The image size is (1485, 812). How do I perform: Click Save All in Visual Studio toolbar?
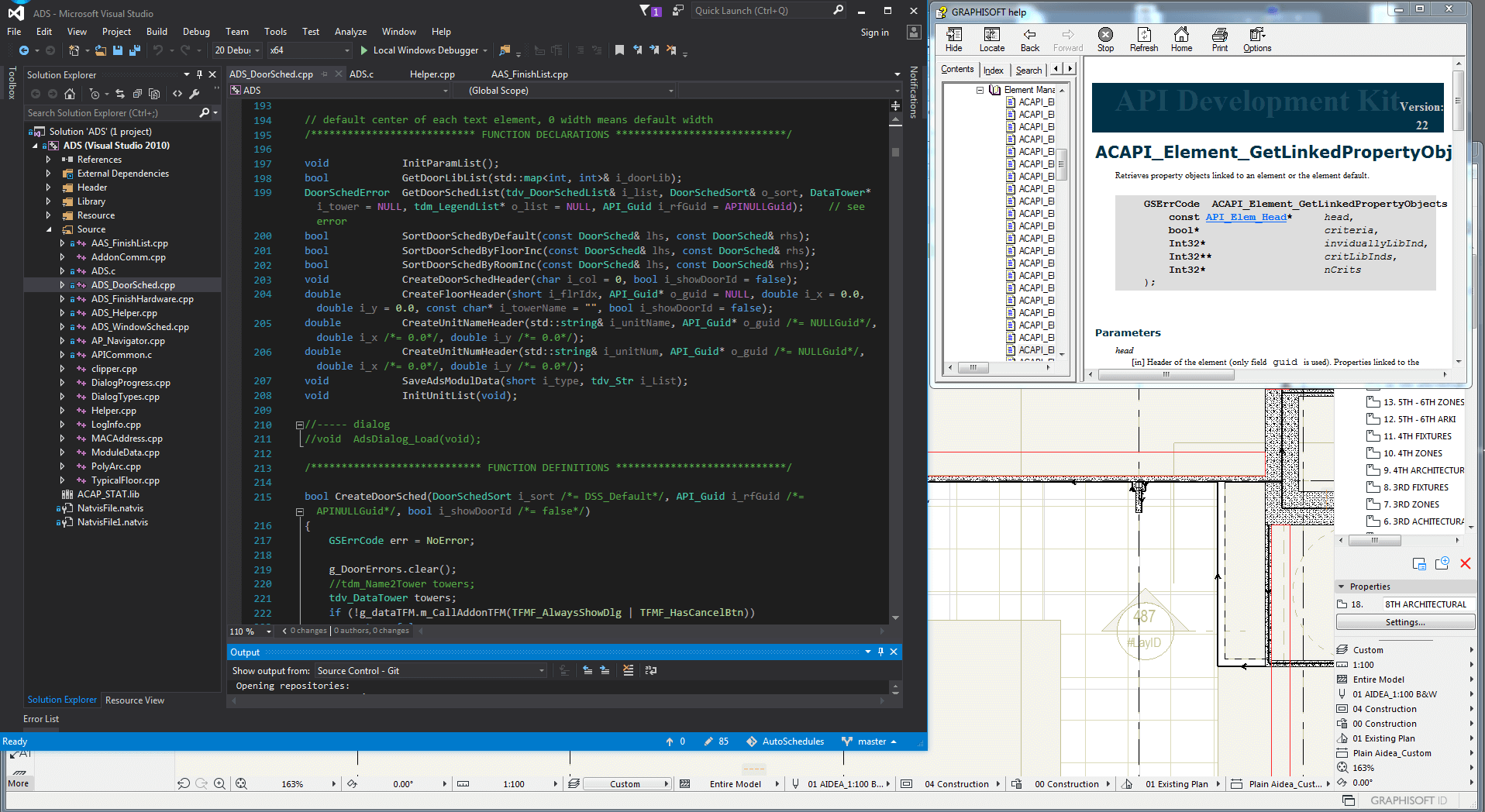point(134,50)
